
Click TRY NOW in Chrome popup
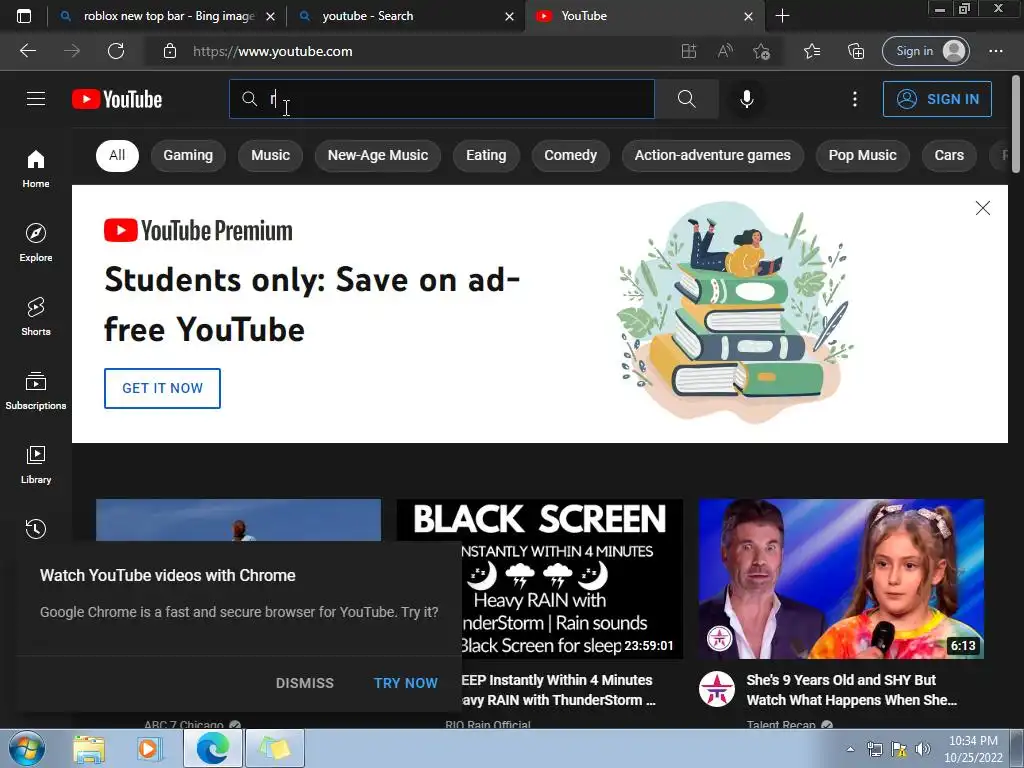pyautogui.click(x=406, y=682)
